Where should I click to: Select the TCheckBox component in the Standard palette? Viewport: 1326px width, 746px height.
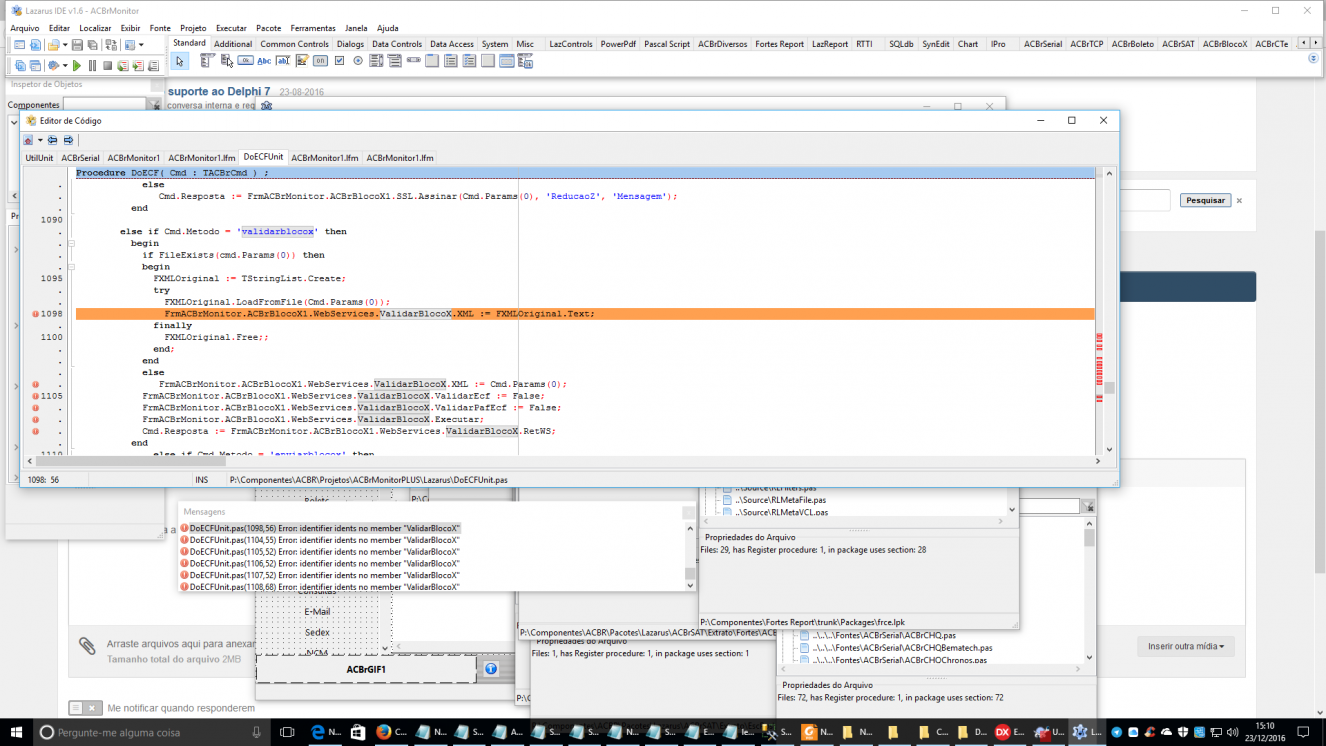tap(339, 61)
